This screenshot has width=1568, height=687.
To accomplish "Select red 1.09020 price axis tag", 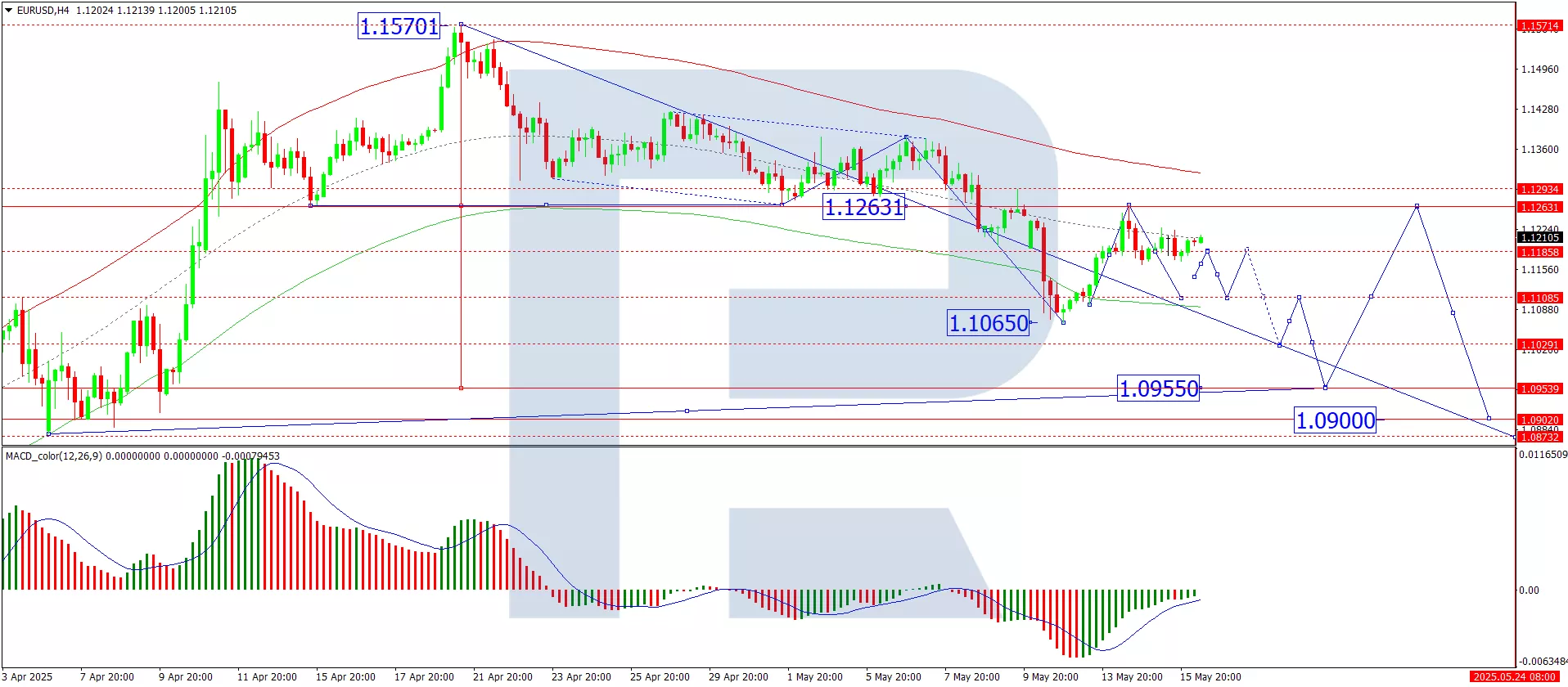I will (x=1539, y=420).
